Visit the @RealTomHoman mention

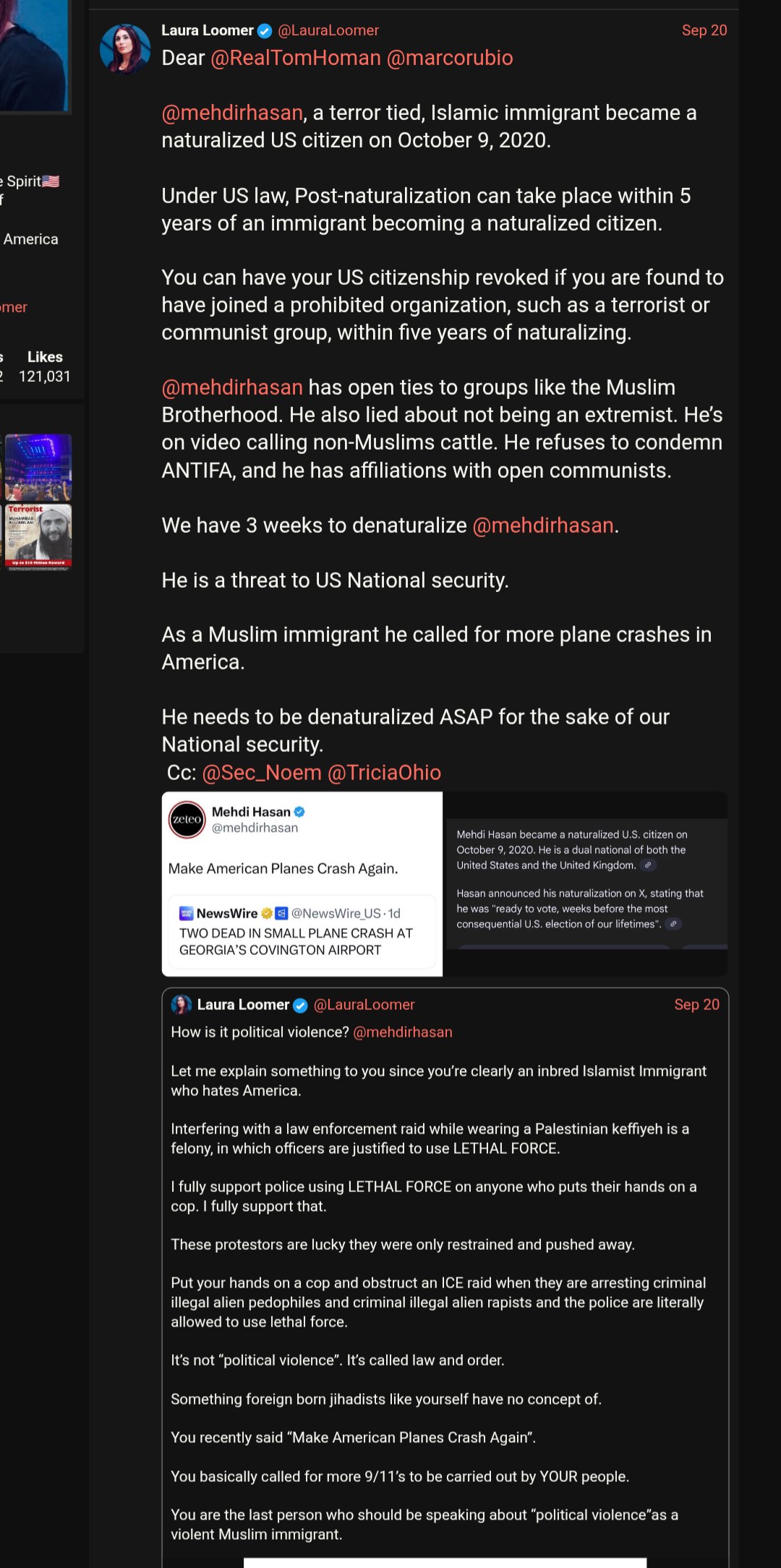pyautogui.click(x=295, y=58)
